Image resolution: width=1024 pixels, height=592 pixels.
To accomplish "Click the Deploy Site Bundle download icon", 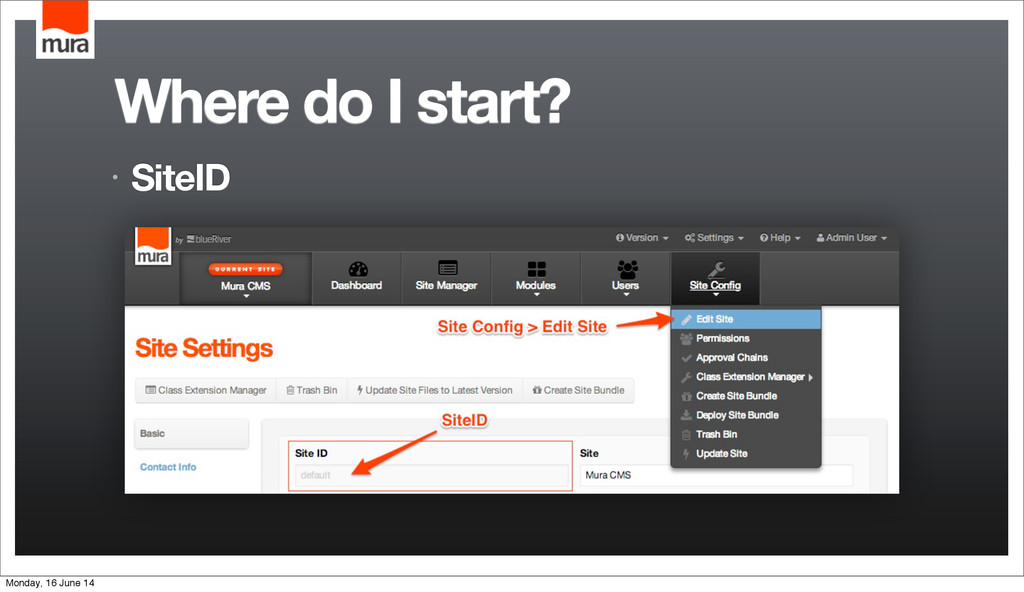I will pyautogui.click(x=686, y=415).
